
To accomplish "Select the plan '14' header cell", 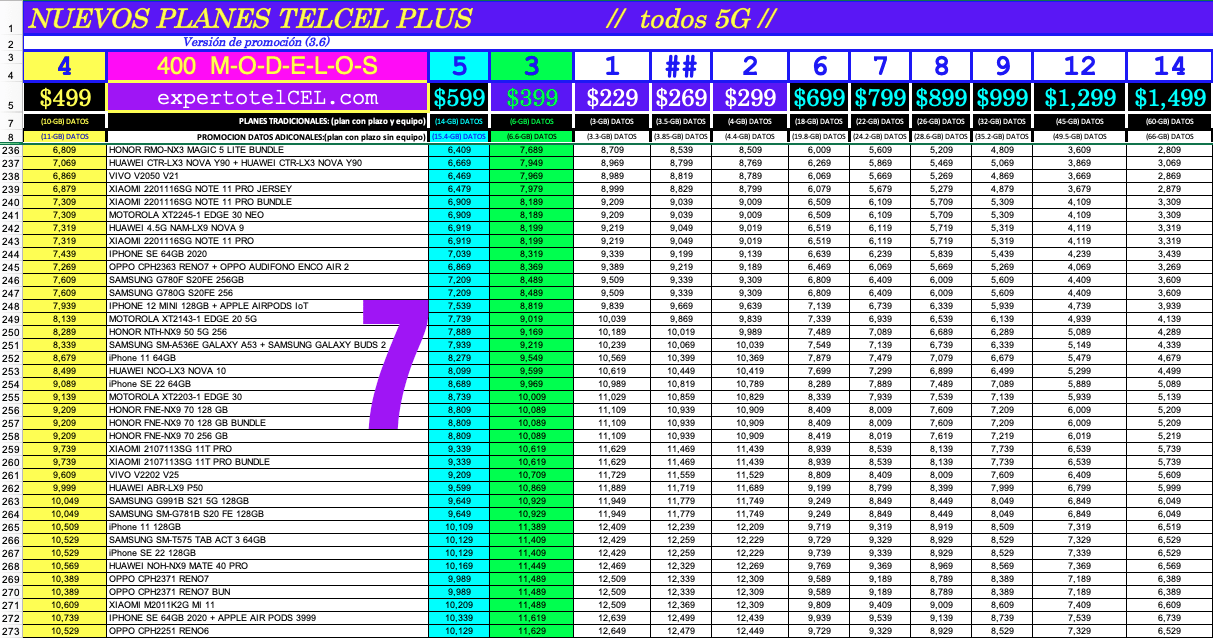I will click(1169, 66).
